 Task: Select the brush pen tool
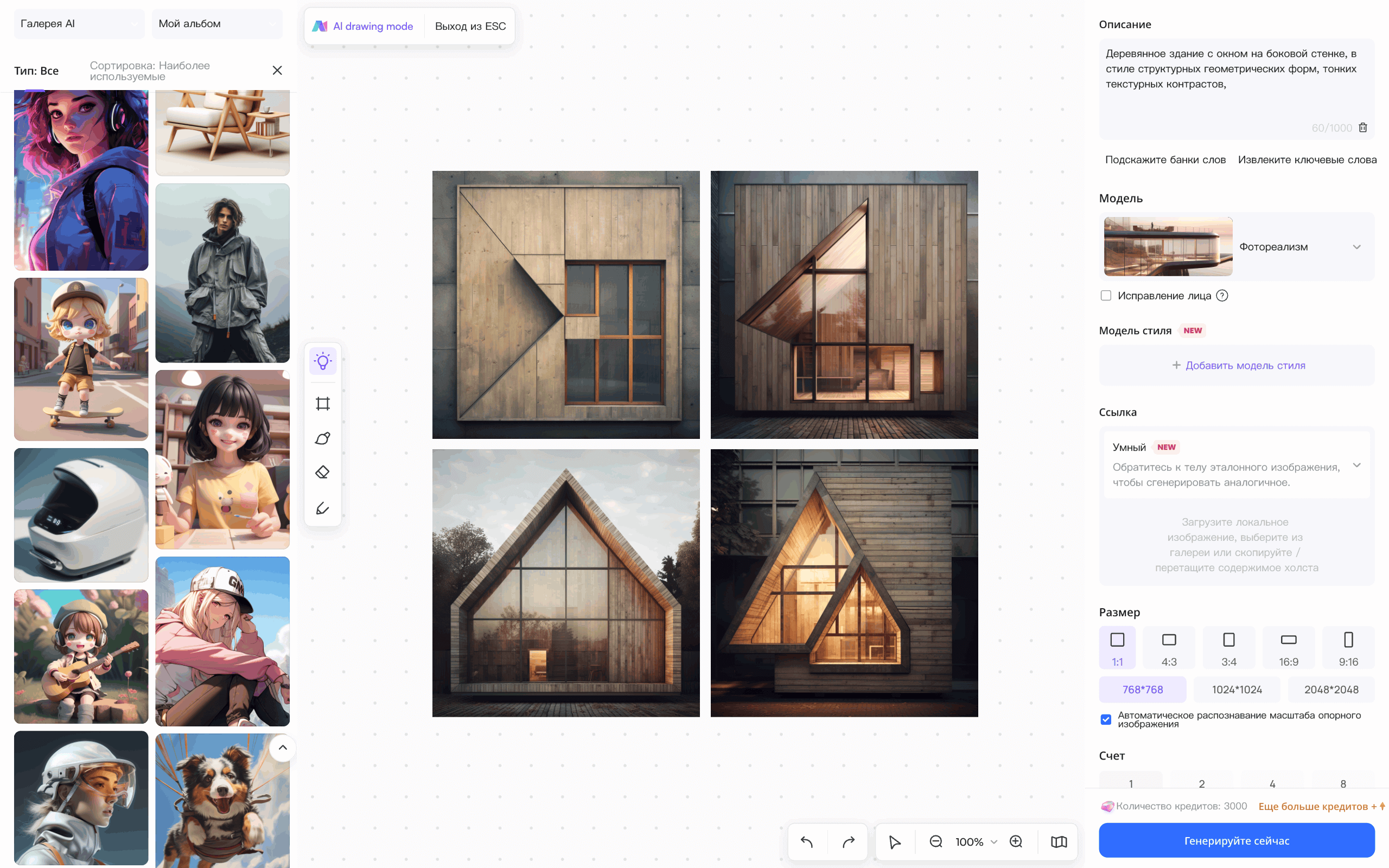(323, 508)
